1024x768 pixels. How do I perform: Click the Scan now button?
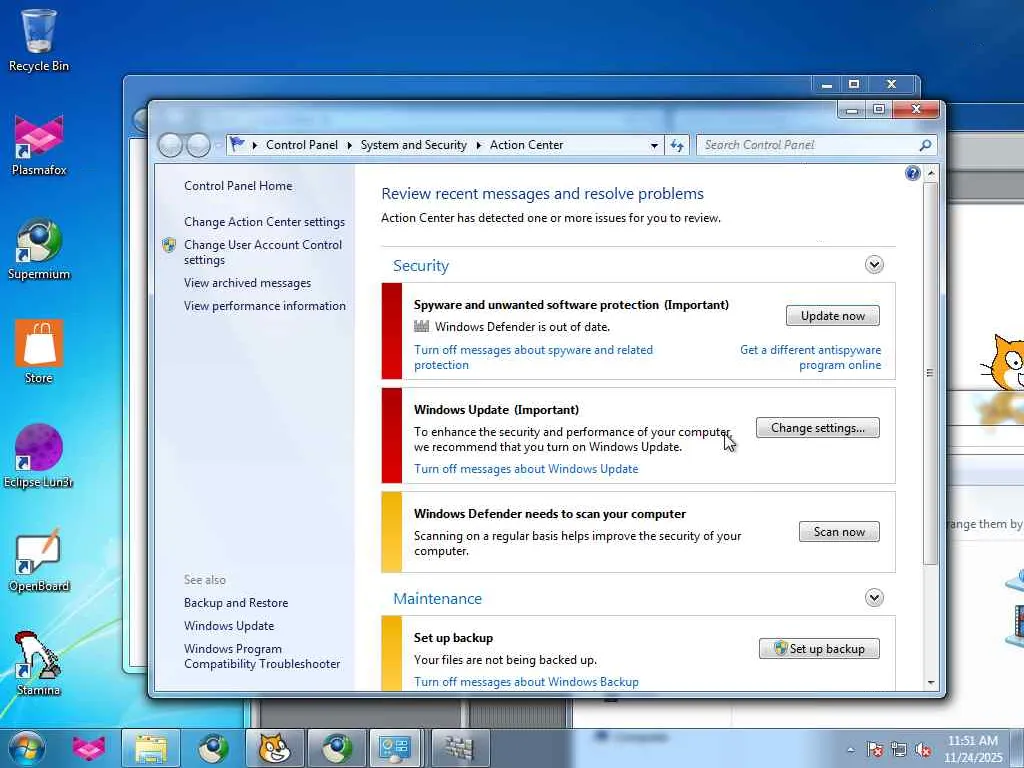839,532
